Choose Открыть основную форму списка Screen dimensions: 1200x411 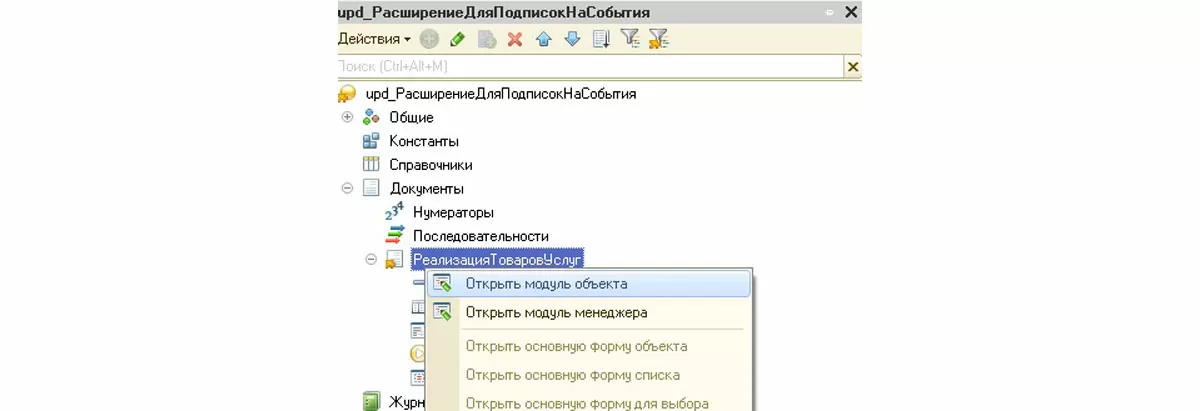click(588, 375)
